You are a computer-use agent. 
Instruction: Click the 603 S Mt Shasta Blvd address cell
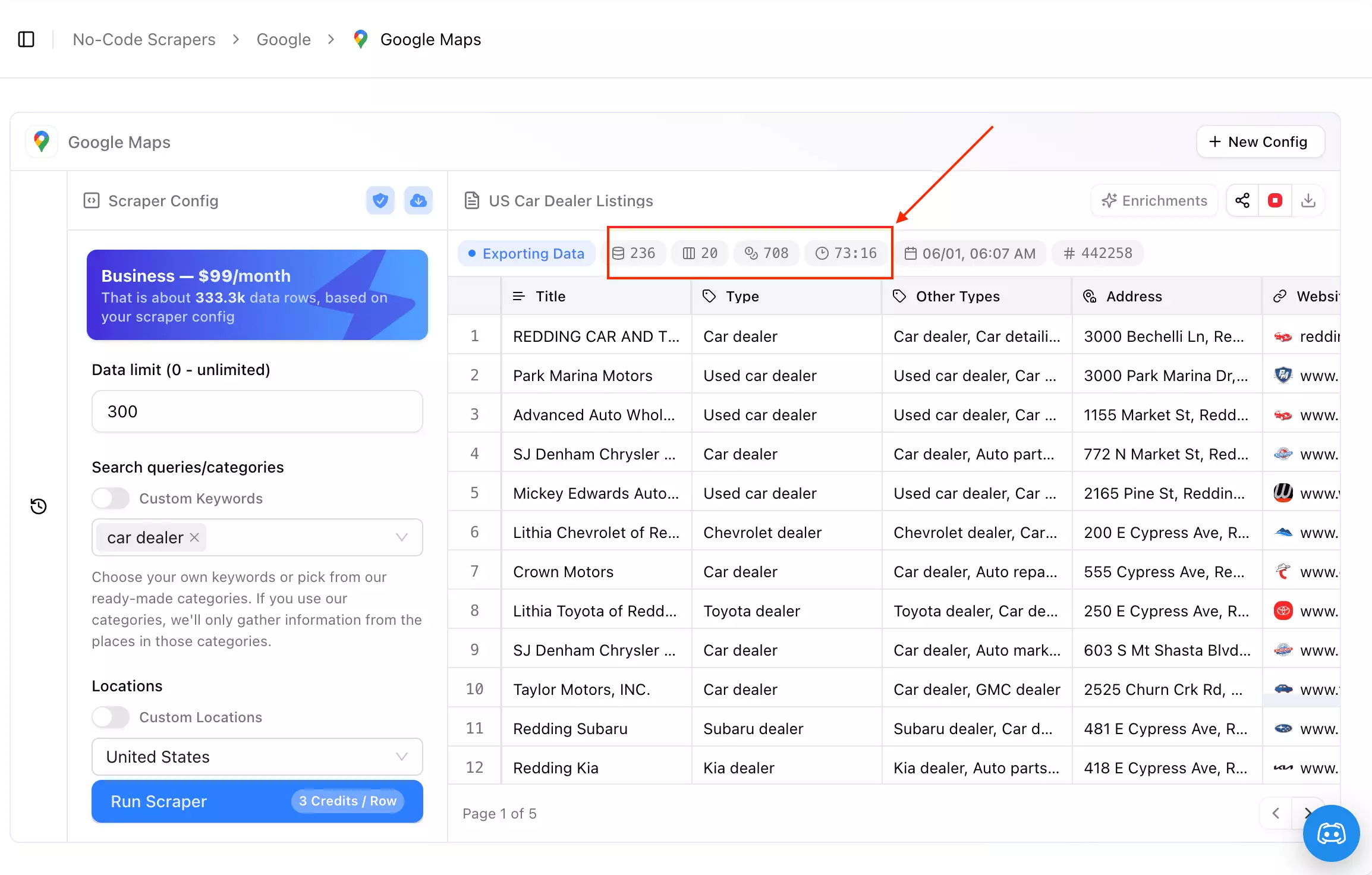[x=1167, y=650]
